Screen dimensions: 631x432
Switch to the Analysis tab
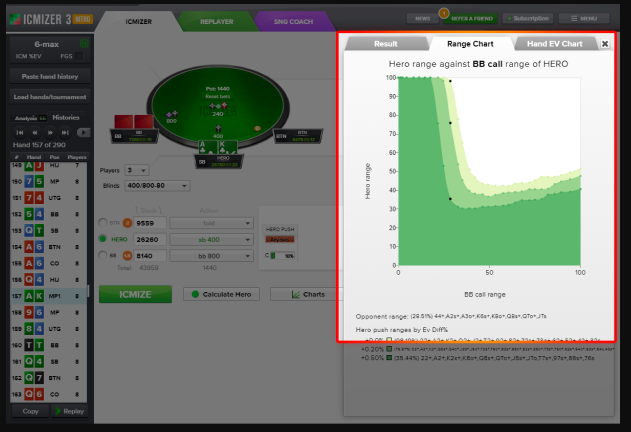29,118
